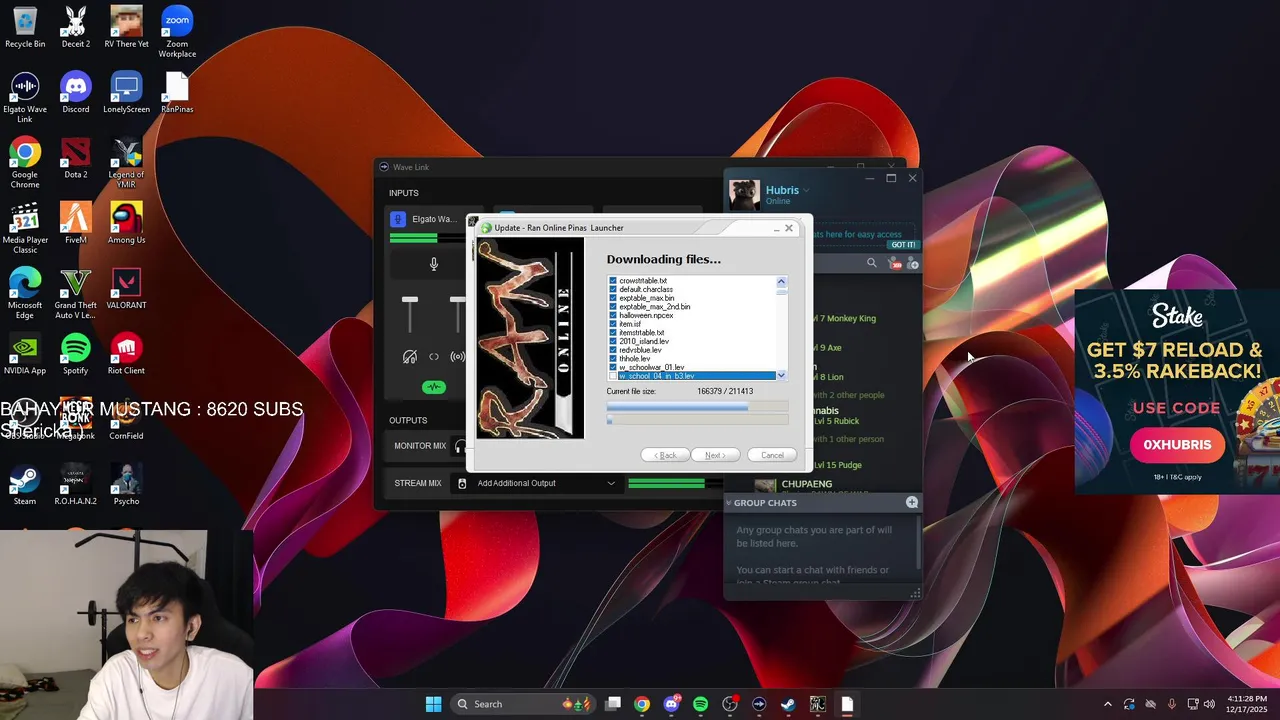Toggle checkbox for default.charclass
The width and height of the screenshot is (1280, 720).
tap(613, 289)
